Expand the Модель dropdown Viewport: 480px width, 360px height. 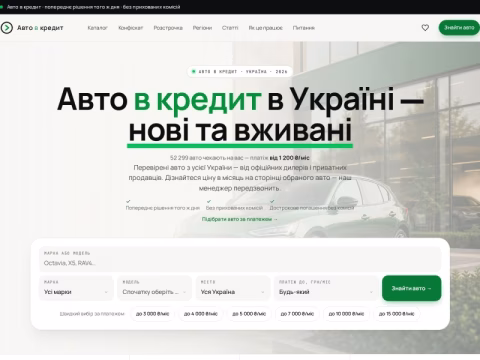click(154, 288)
